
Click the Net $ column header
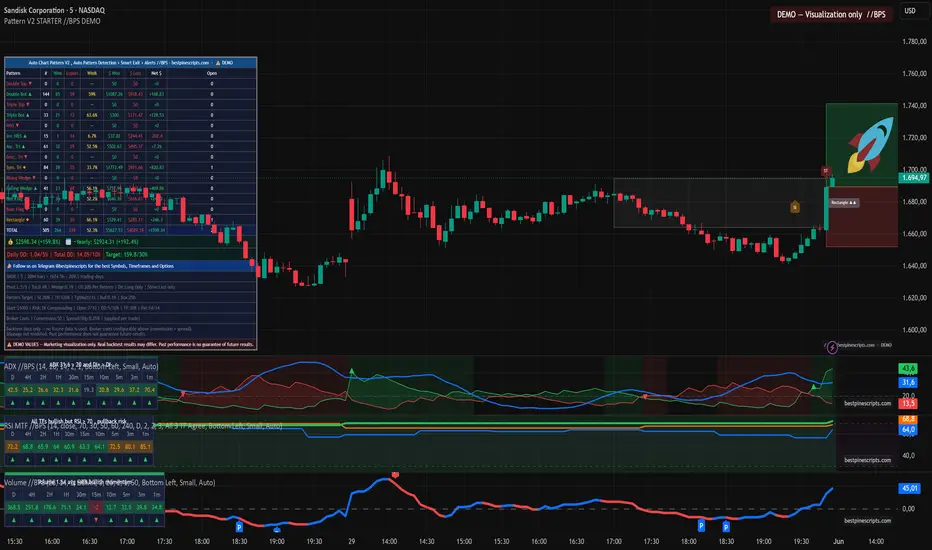156,73
